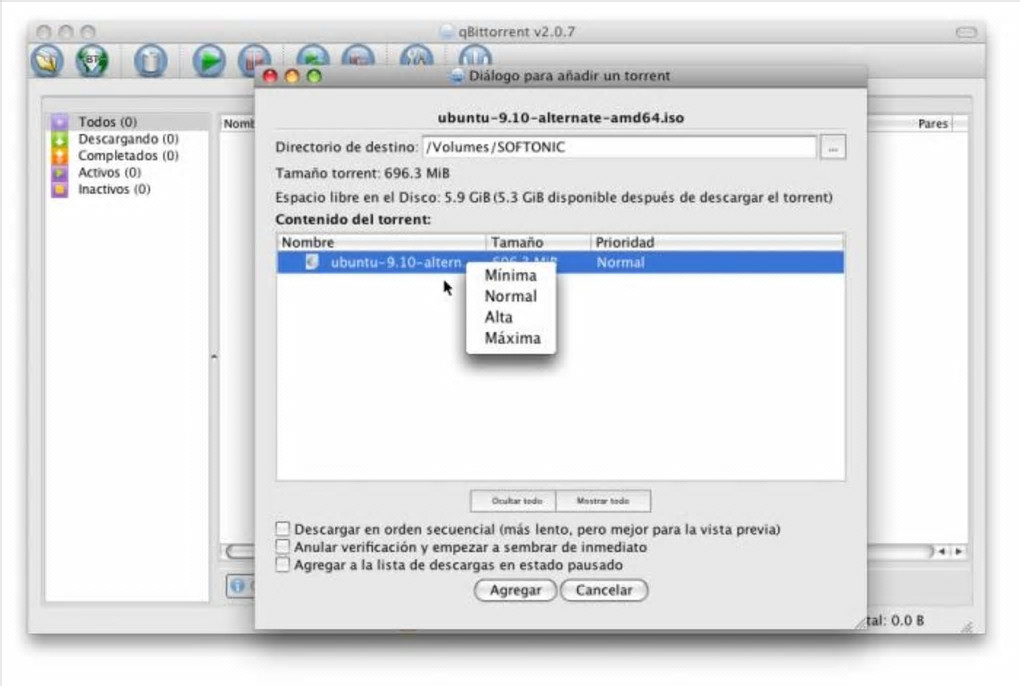Screen dimensions: 1020x686
Task: Open destination browse button with ellipsis
Action: click(833, 148)
